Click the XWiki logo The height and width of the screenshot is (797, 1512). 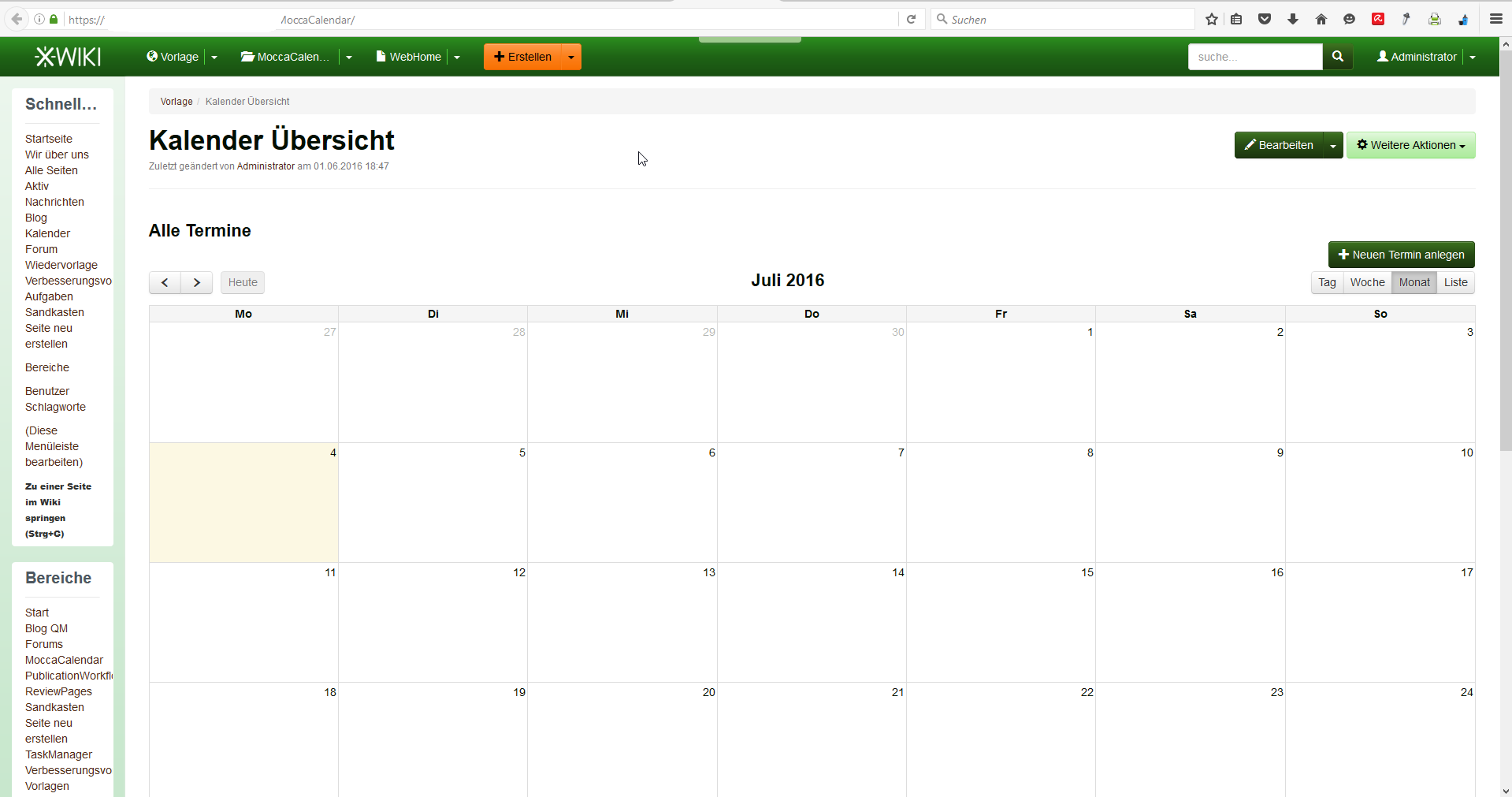click(x=68, y=57)
